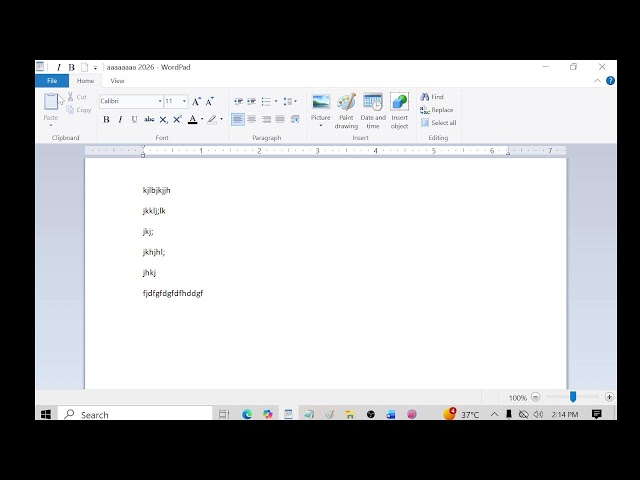
Task: Open WordPad Help
Action: [x=610, y=81]
